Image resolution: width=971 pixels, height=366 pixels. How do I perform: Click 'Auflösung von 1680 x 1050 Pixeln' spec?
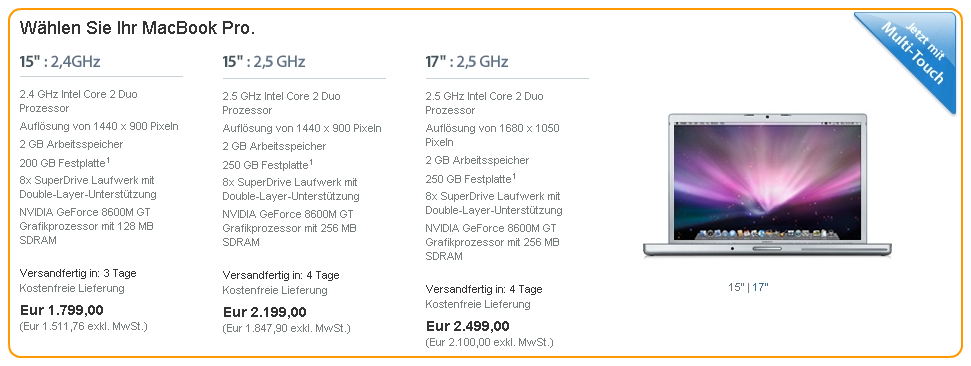tap(492, 135)
